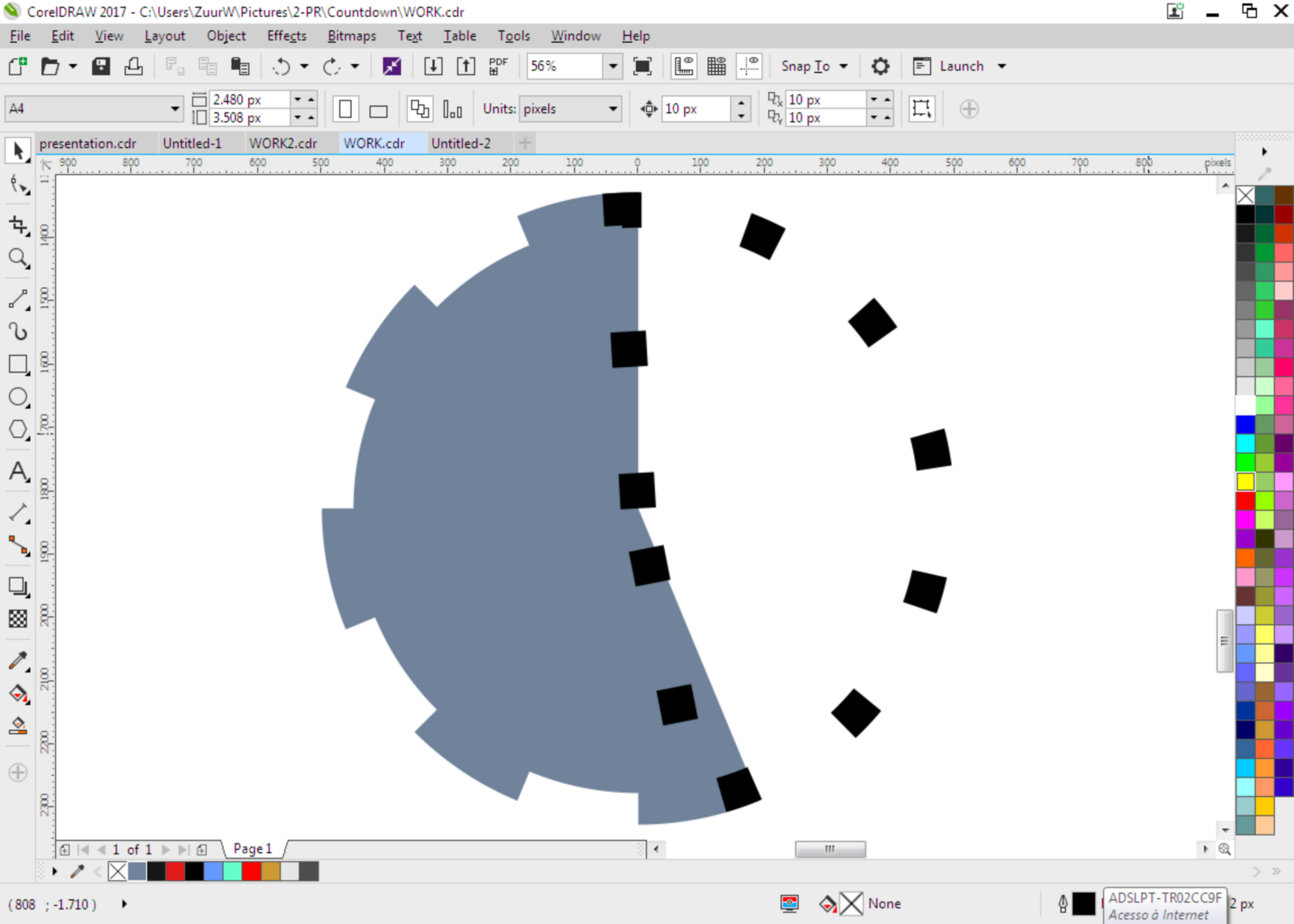
Task: Click the New document icon
Action: [x=17, y=66]
